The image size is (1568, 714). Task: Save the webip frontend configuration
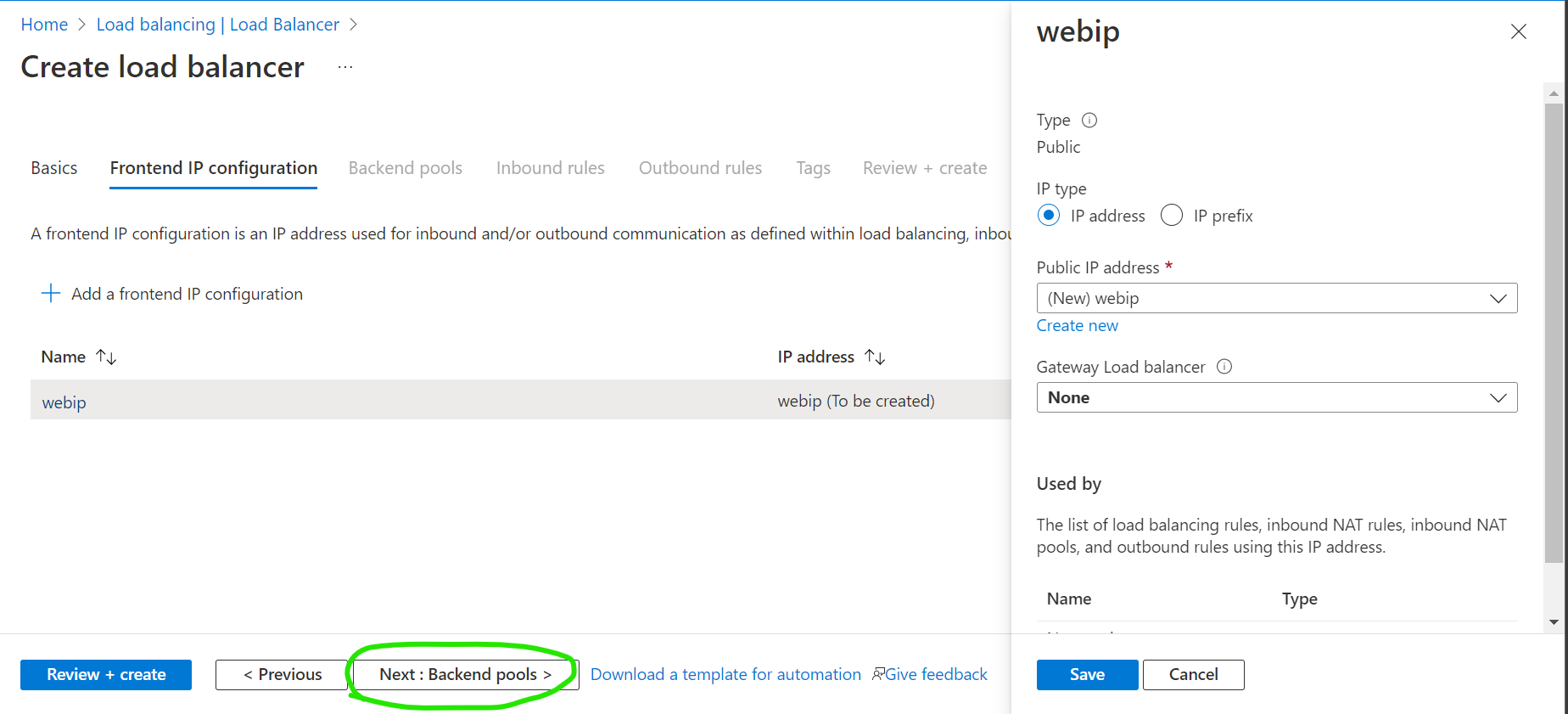1087,675
